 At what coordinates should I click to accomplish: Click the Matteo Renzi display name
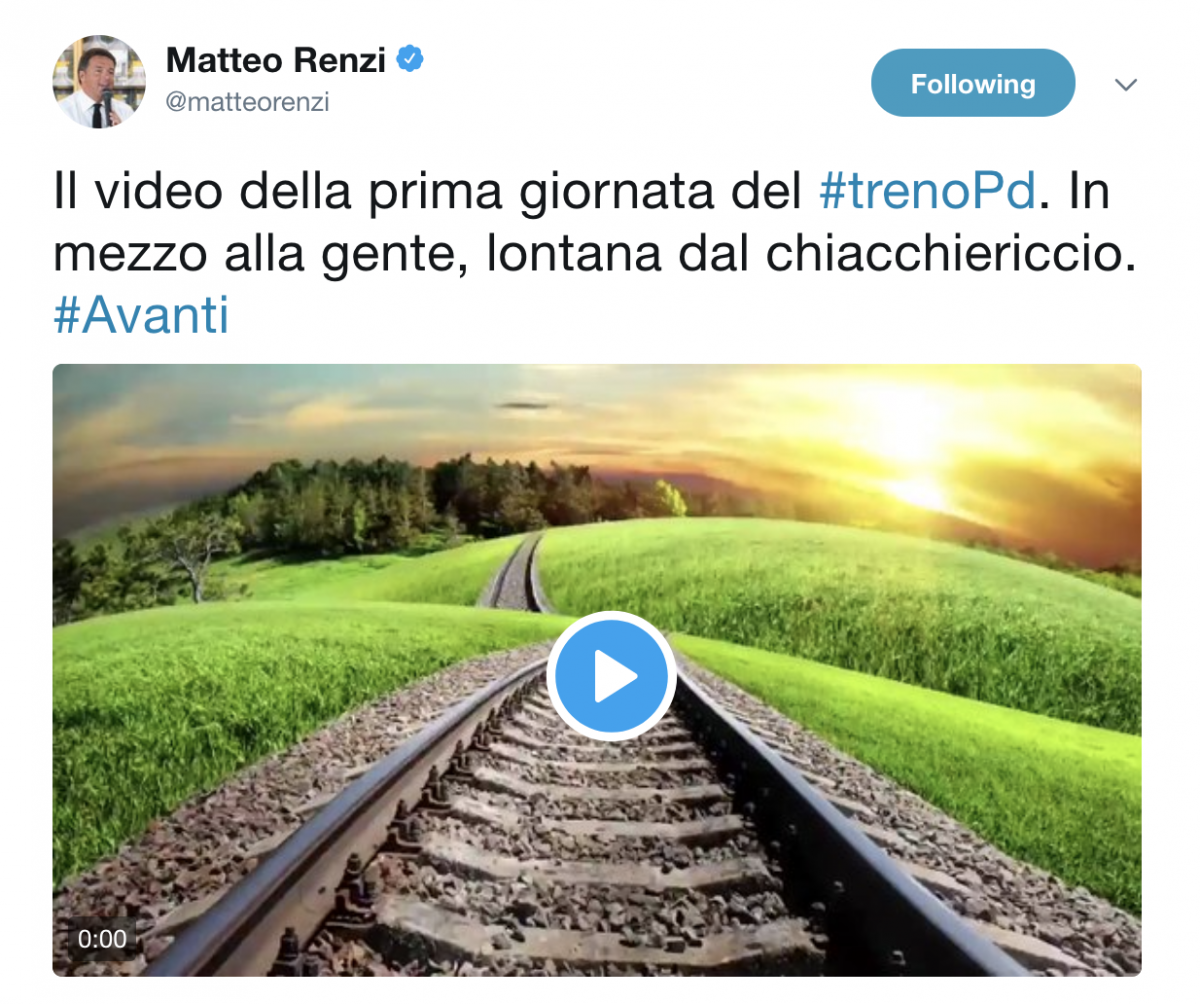[276, 60]
